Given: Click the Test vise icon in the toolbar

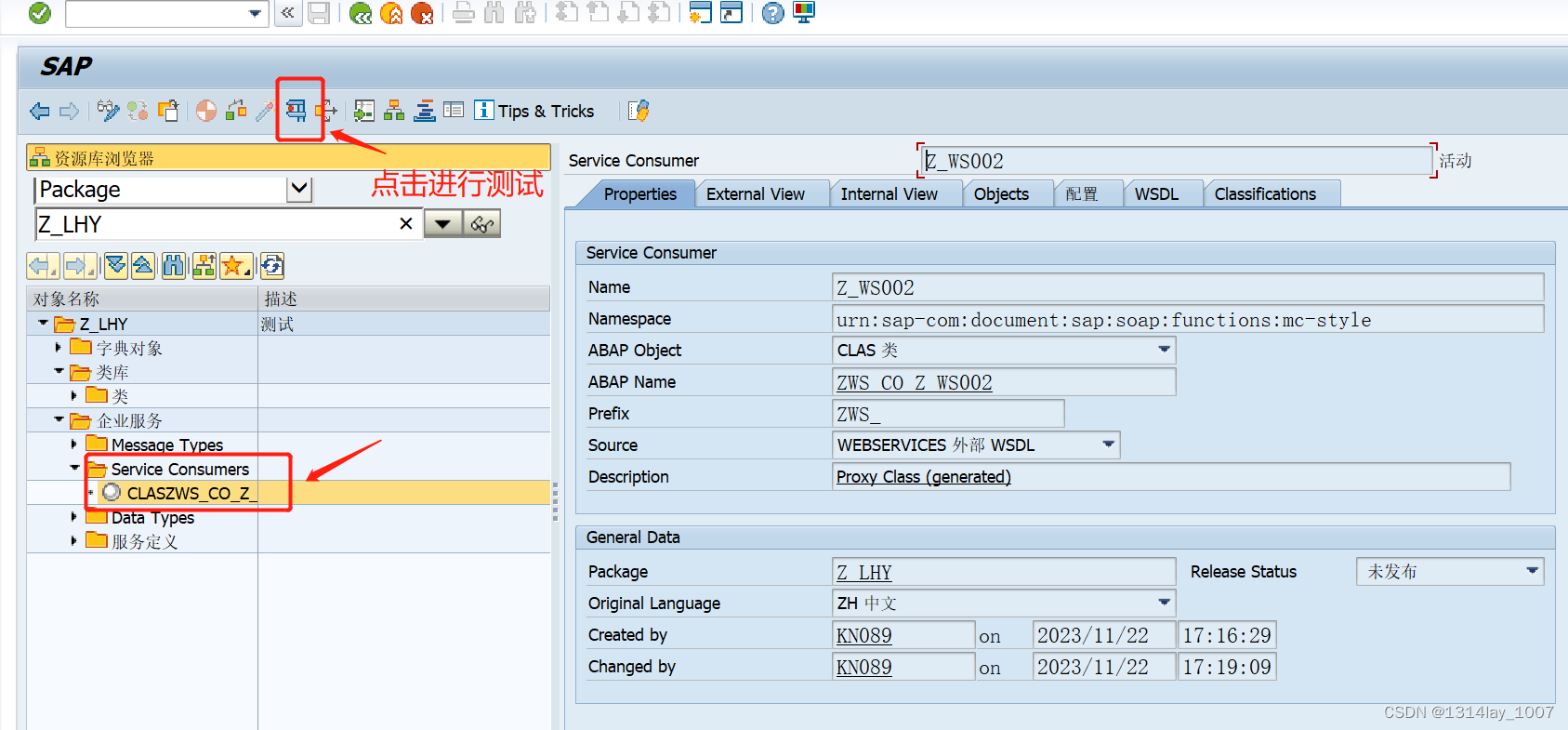Looking at the screenshot, I should pyautogui.click(x=296, y=112).
